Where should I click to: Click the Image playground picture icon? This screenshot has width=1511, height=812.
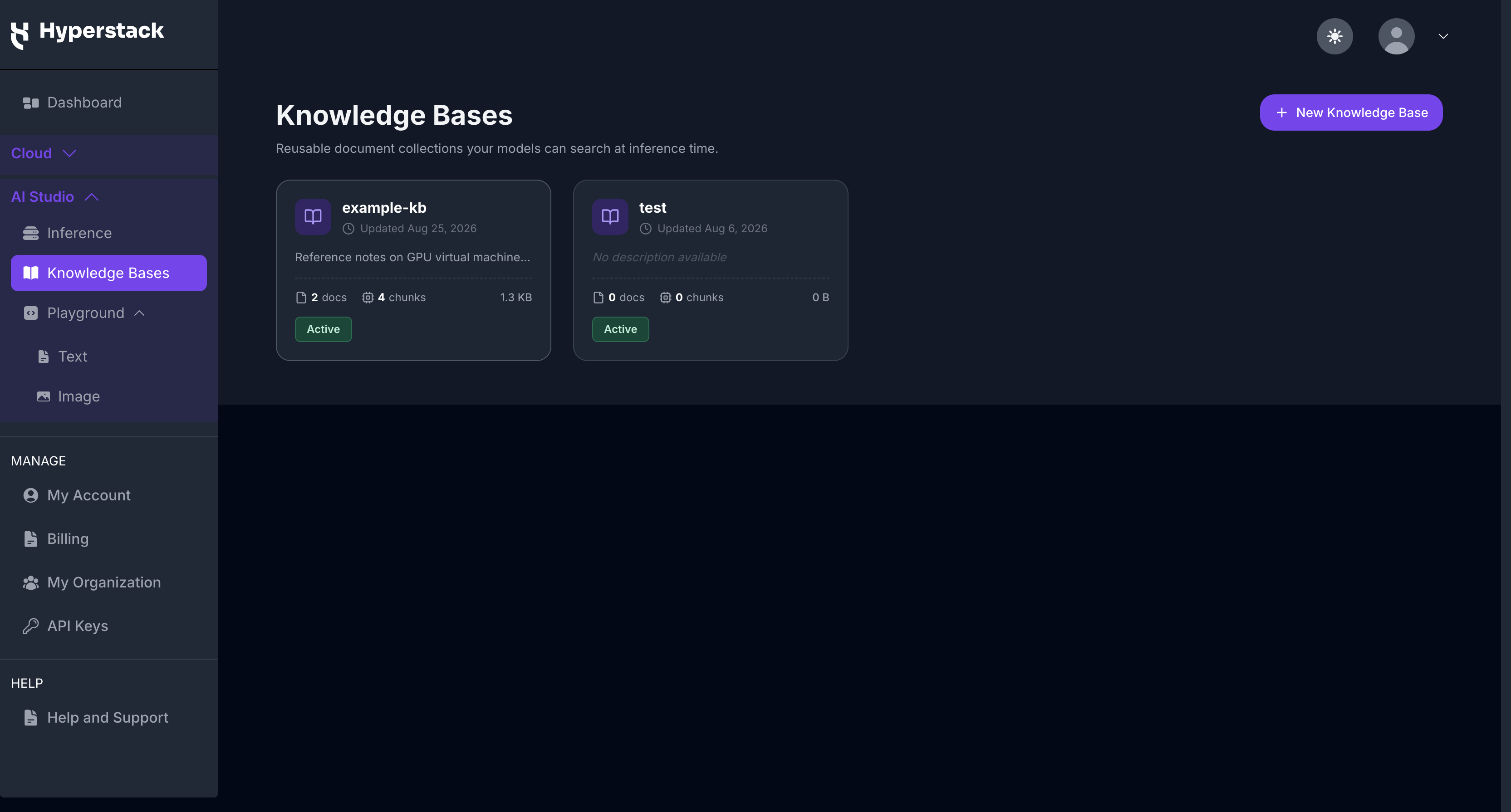44,396
